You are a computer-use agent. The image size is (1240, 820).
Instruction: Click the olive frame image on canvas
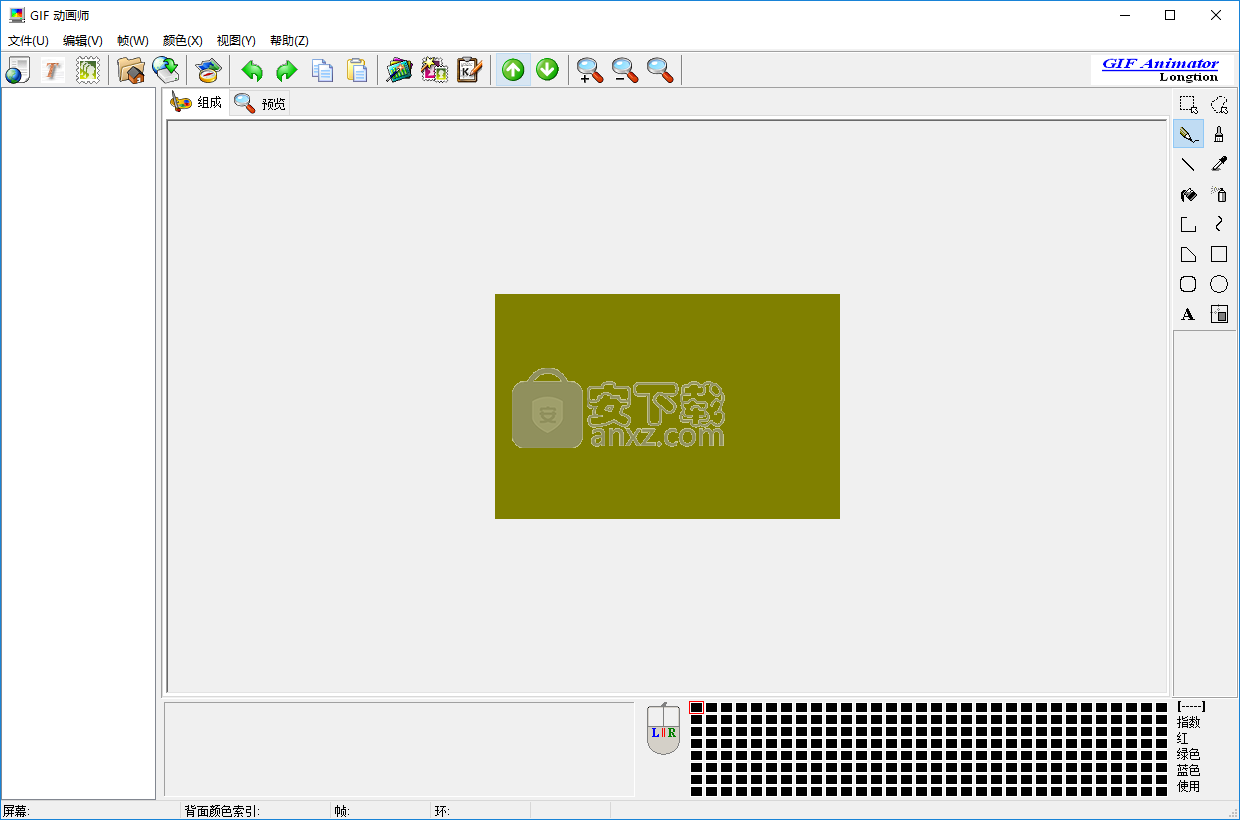pos(667,406)
